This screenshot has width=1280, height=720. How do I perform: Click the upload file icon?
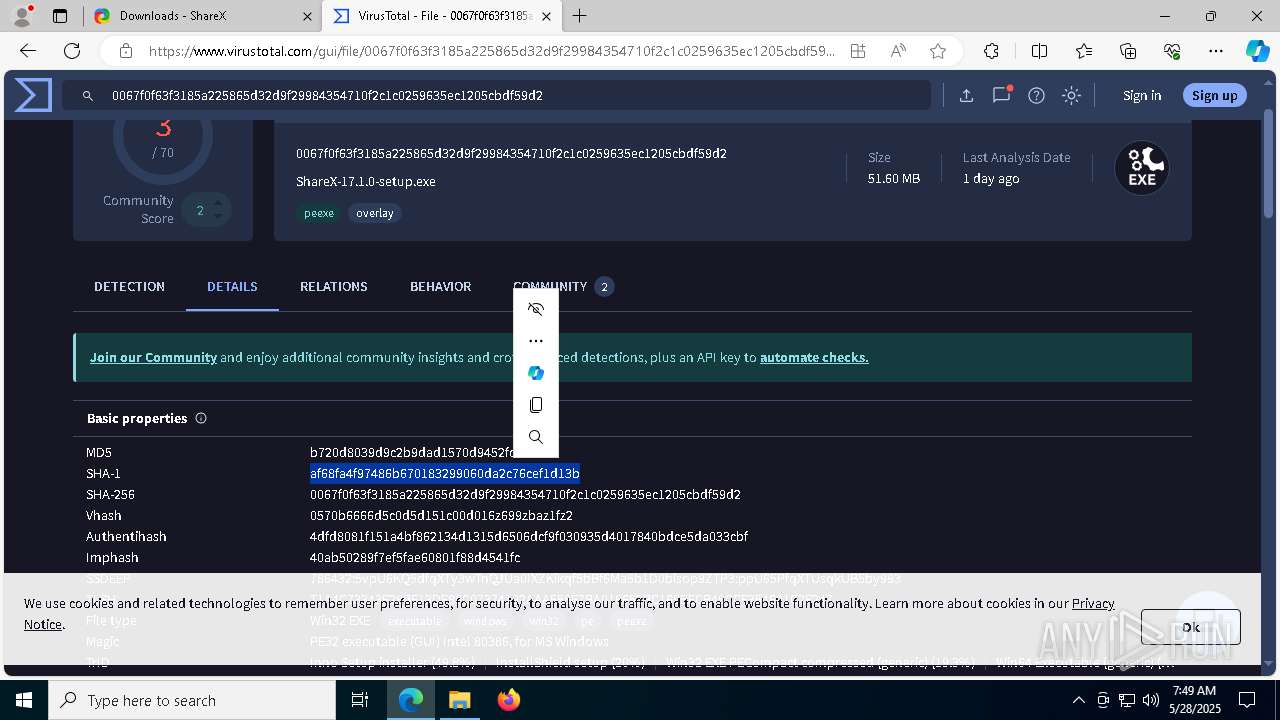coord(966,95)
